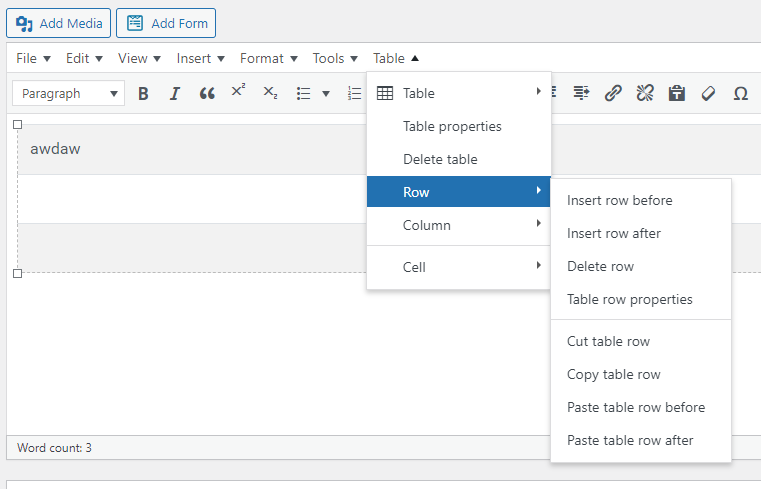
Task: Click the Add Media button
Action: [58, 23]
